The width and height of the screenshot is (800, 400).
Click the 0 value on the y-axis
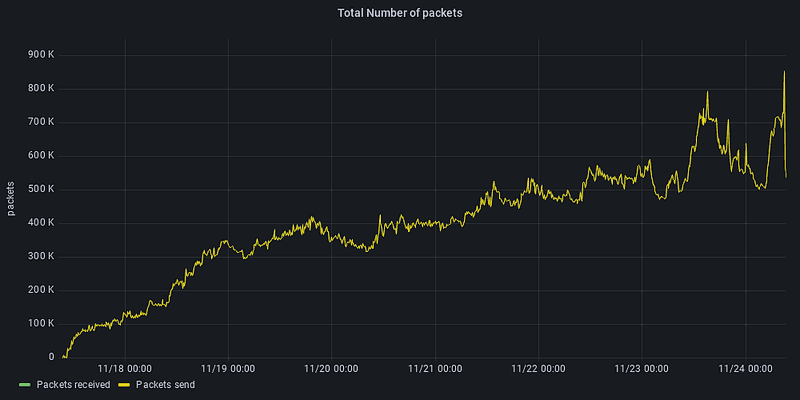point(51,357)
